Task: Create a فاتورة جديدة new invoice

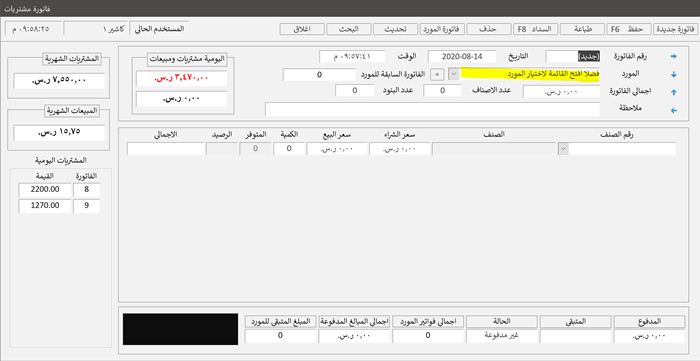Action: pyautogui.click(x=675, y=29)
